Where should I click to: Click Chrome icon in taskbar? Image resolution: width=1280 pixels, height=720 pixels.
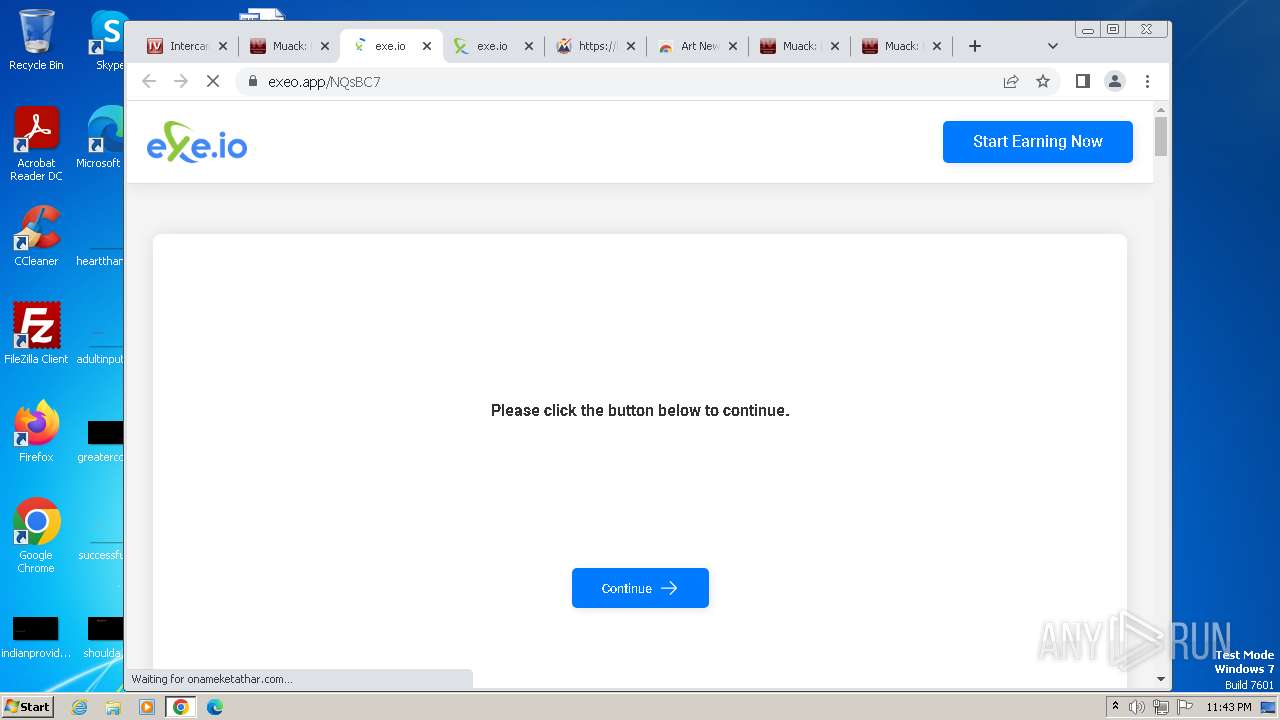[181, 707]
